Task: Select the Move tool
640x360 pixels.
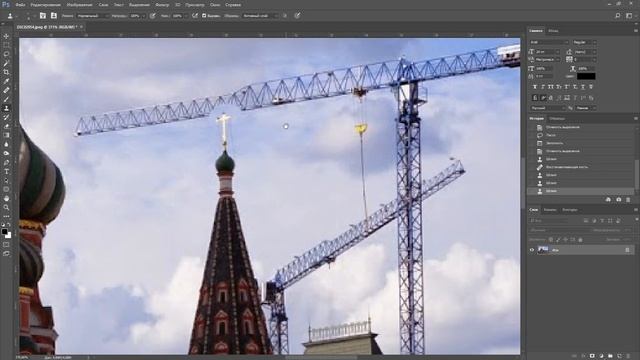Action: click(x=6, y=36)
